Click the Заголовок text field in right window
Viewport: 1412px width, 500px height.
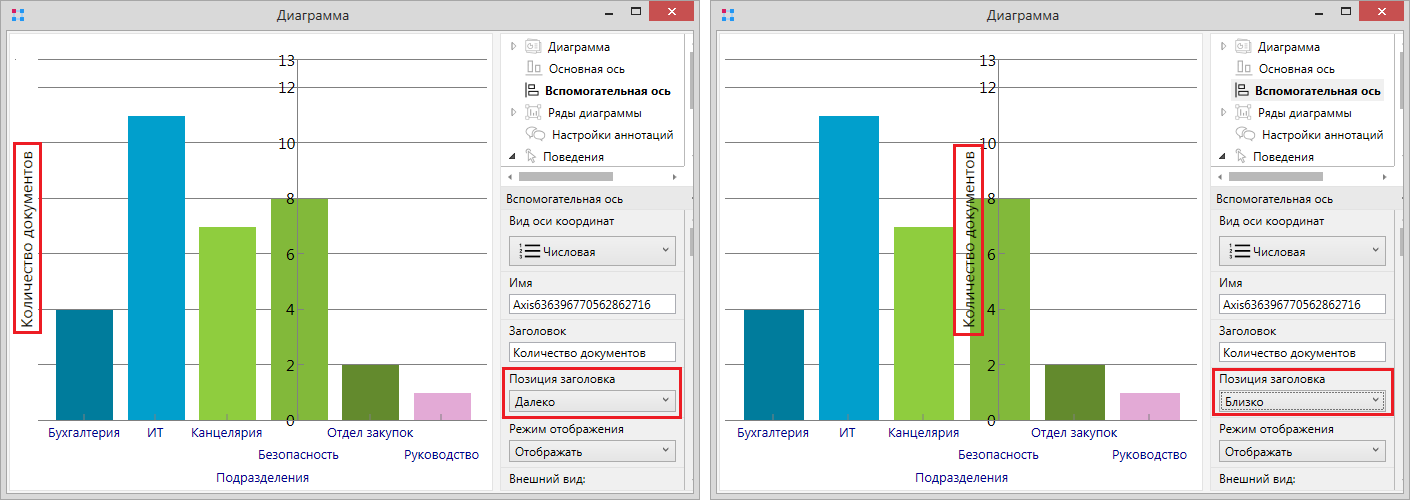(x=1302, y=352)
